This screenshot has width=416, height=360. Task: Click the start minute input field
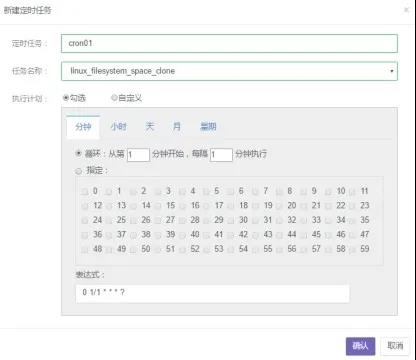[138, 155]
